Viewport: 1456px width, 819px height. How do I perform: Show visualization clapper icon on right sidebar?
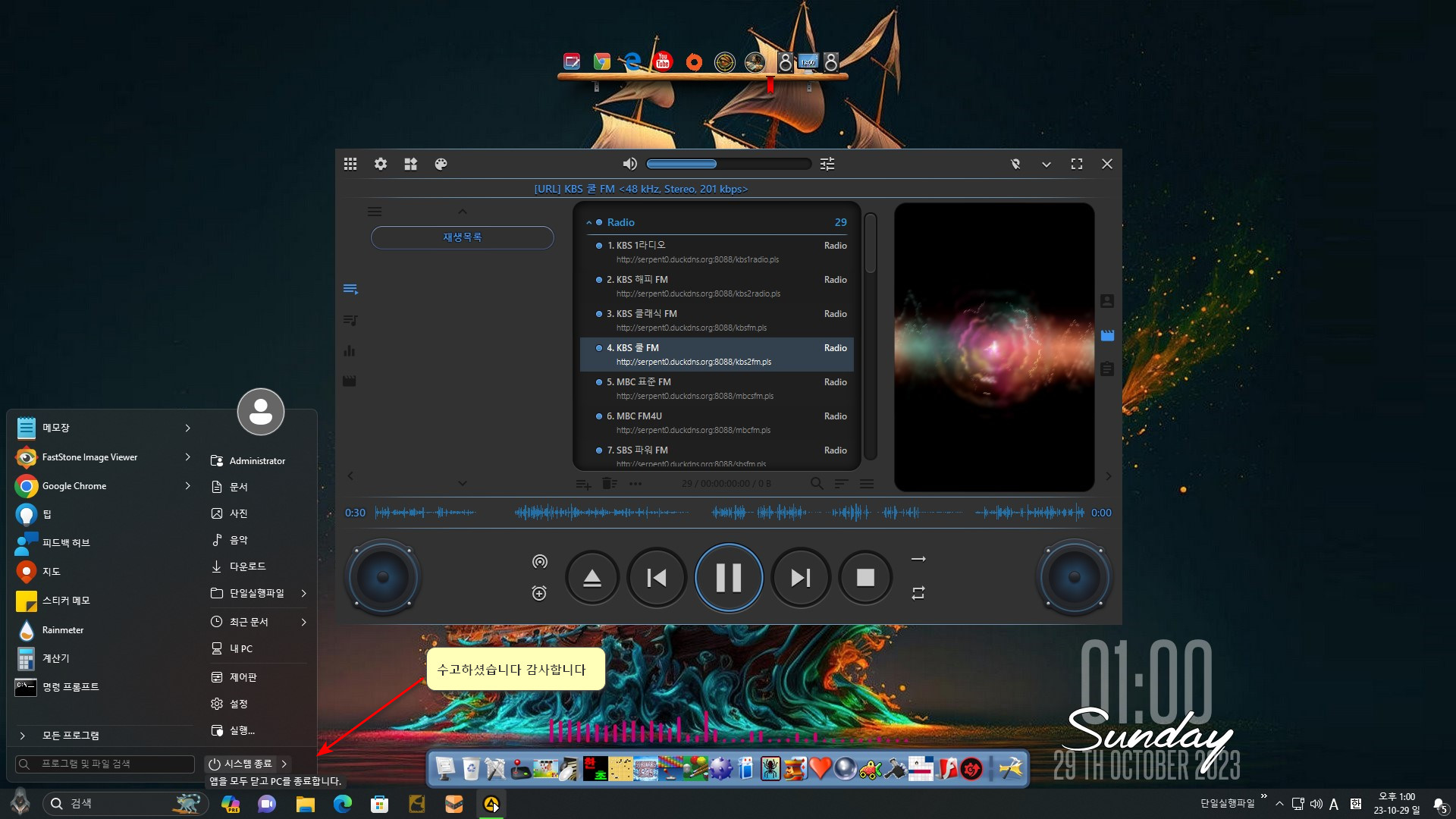(x=1107, y=335)
